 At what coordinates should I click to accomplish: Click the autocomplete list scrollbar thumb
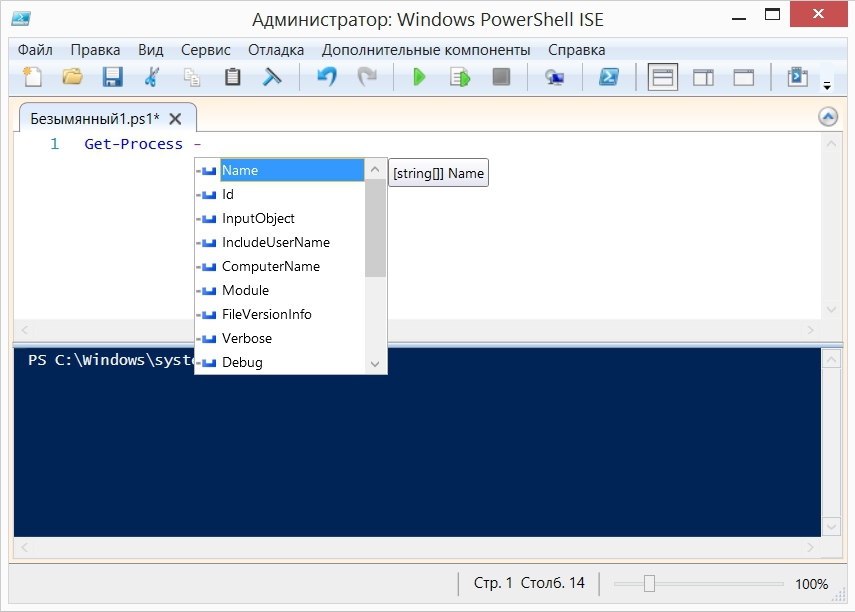[x=375, y=229]
